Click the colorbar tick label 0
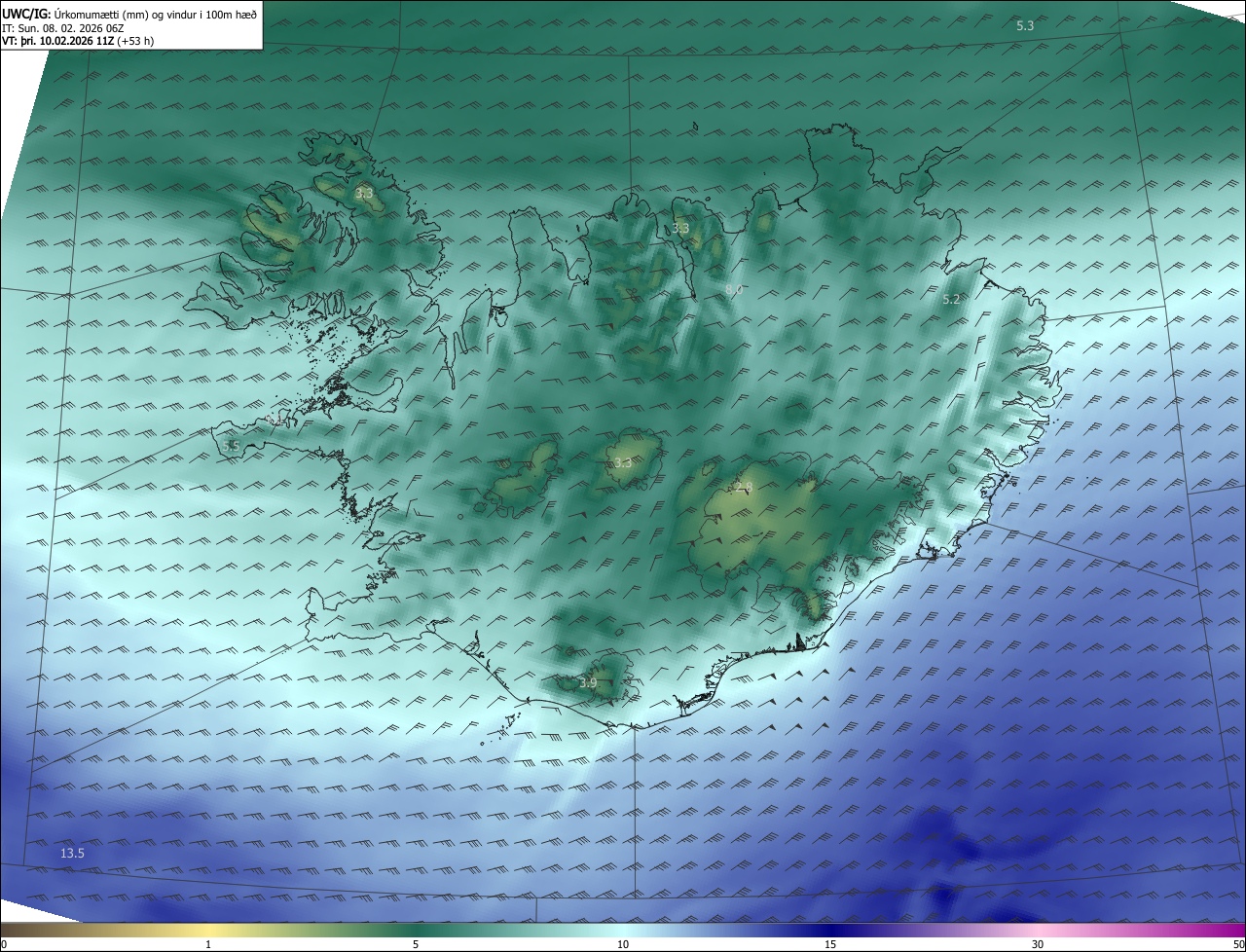The height and width of the screenshot is (952, 1246). pos(4,944)
